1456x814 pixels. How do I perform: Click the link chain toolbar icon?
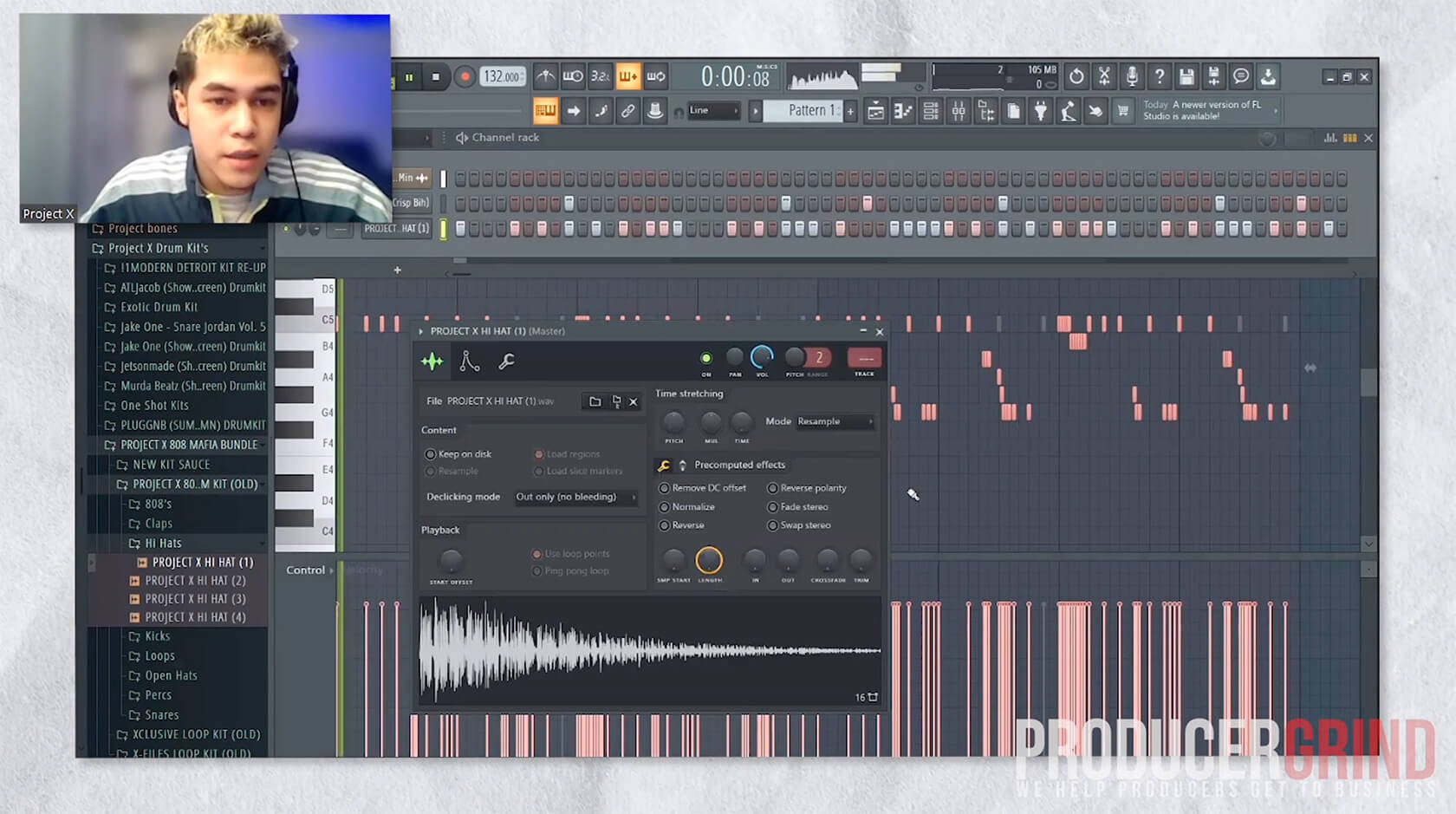click(x=627, y=111)
